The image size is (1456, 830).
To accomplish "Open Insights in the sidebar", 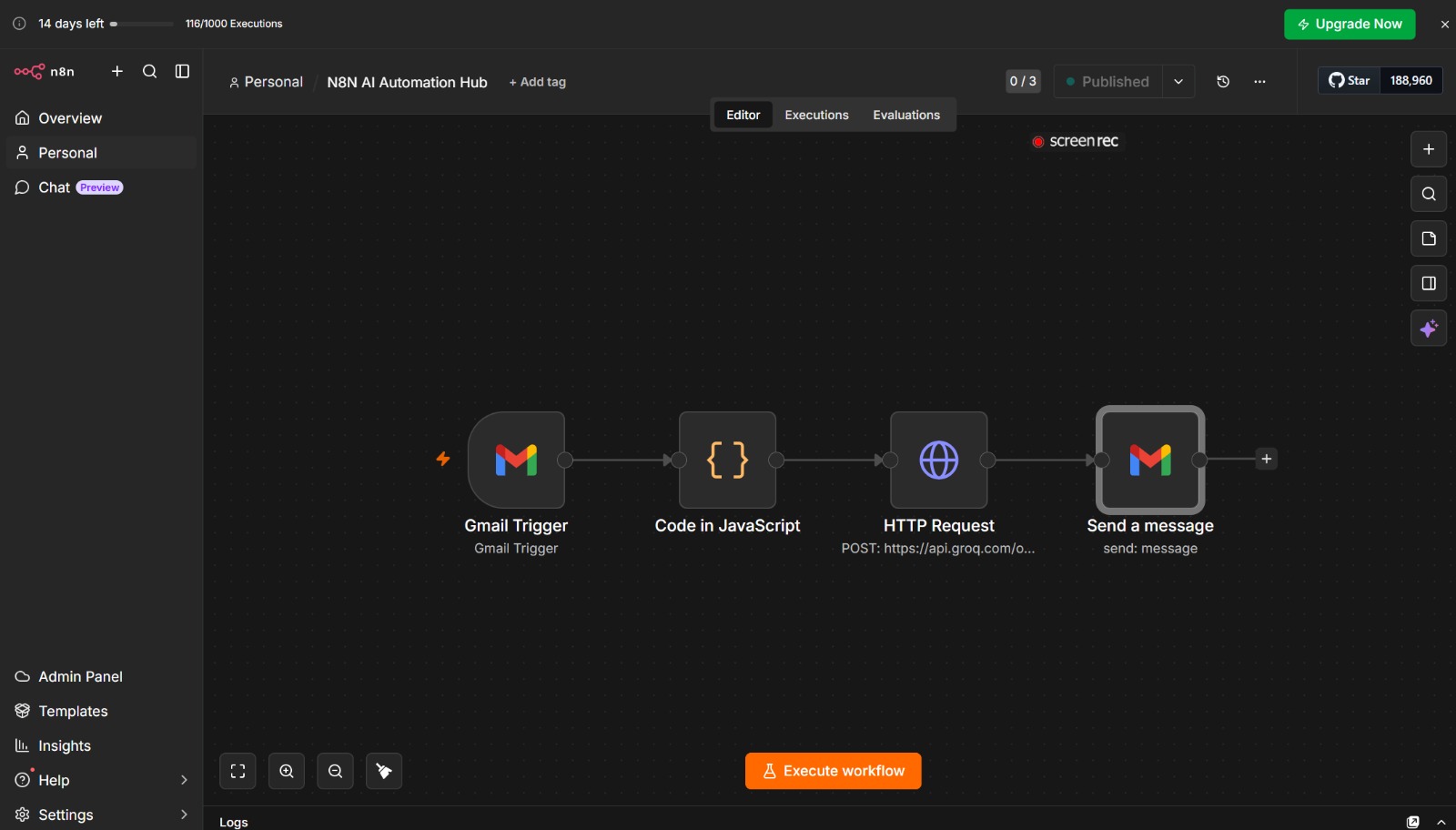I will coord(101,745).
